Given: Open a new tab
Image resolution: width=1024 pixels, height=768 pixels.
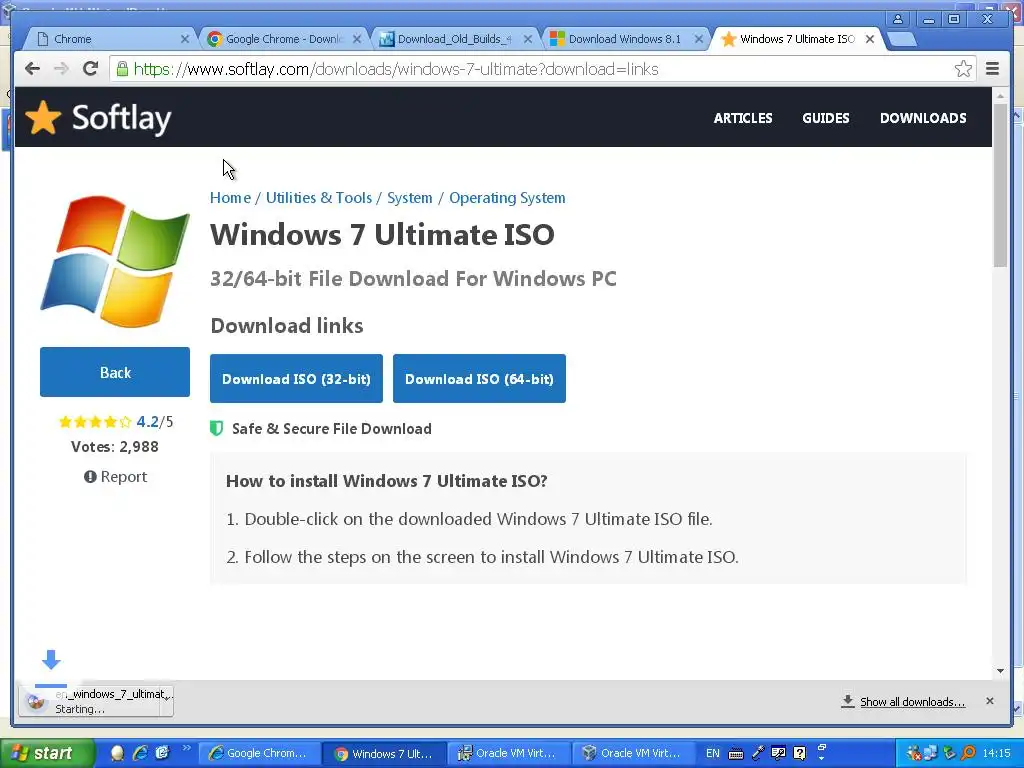Looking at the screenshot, I should click(902, 39).
